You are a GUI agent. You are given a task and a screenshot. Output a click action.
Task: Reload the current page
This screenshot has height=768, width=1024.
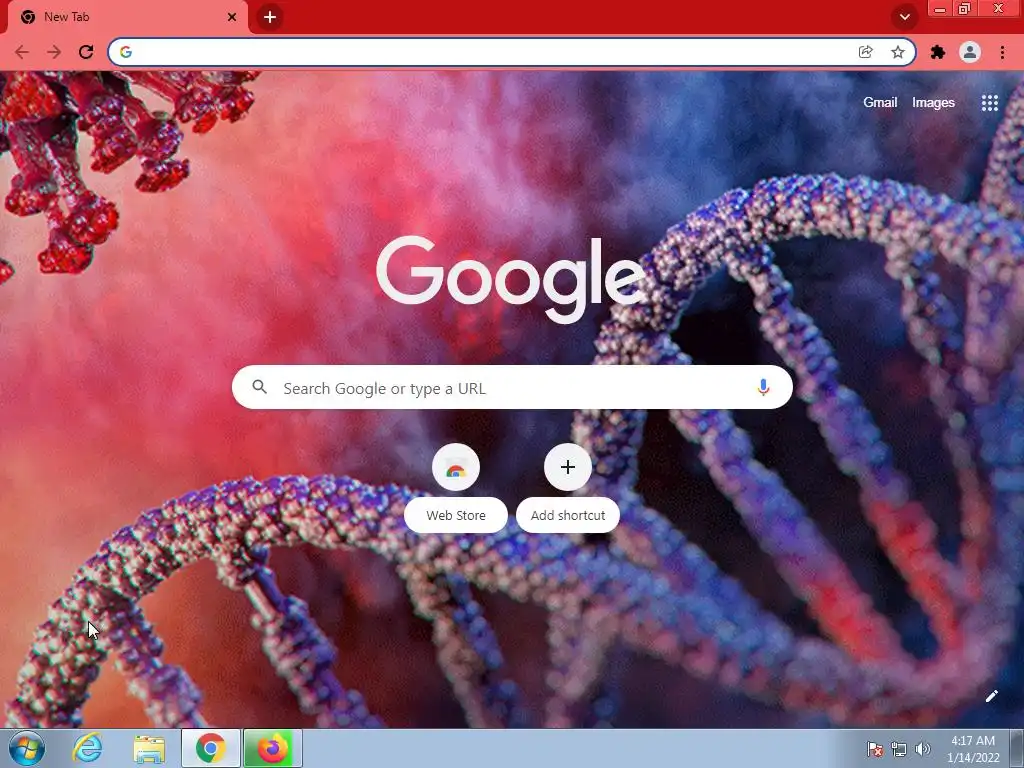[x=86, y=52]
